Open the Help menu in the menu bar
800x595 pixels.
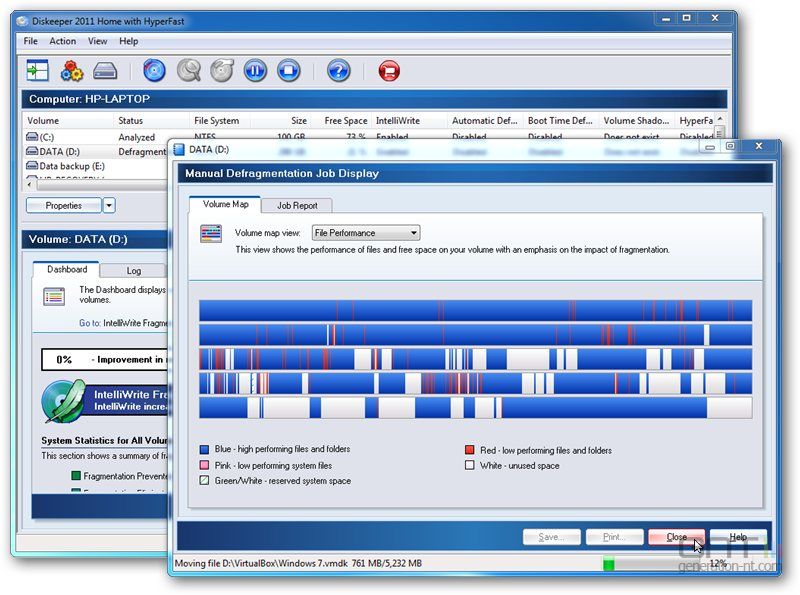click(129, 41)
